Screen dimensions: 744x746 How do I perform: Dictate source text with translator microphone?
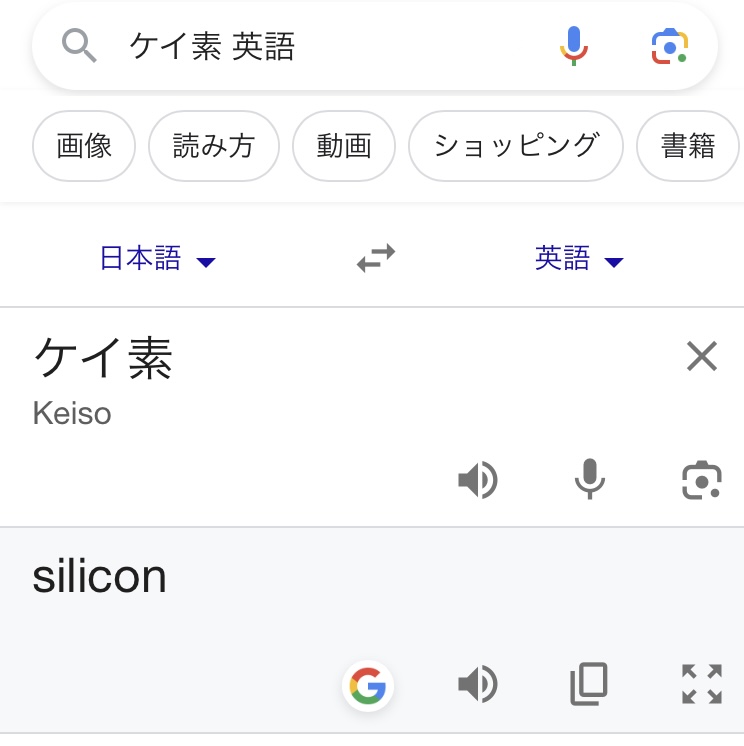click(x=590, y=481)
